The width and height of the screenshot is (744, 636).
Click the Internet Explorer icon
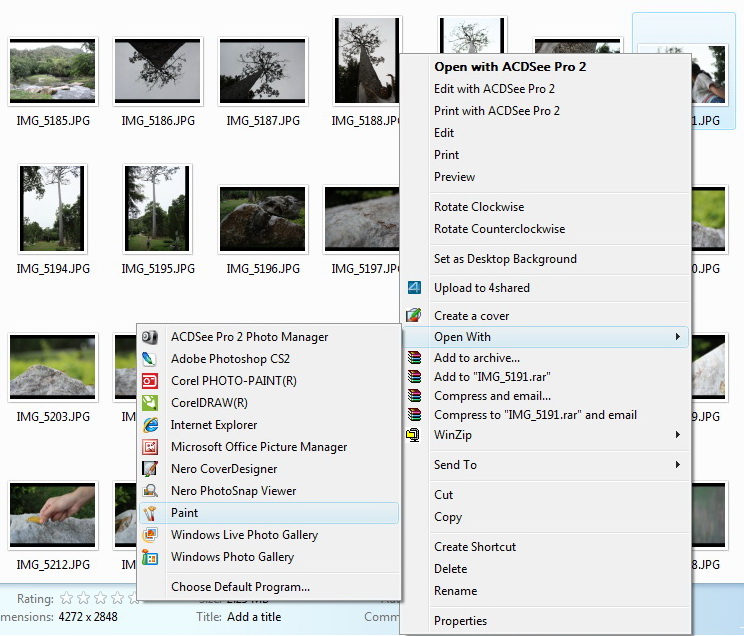pos(150,425)
